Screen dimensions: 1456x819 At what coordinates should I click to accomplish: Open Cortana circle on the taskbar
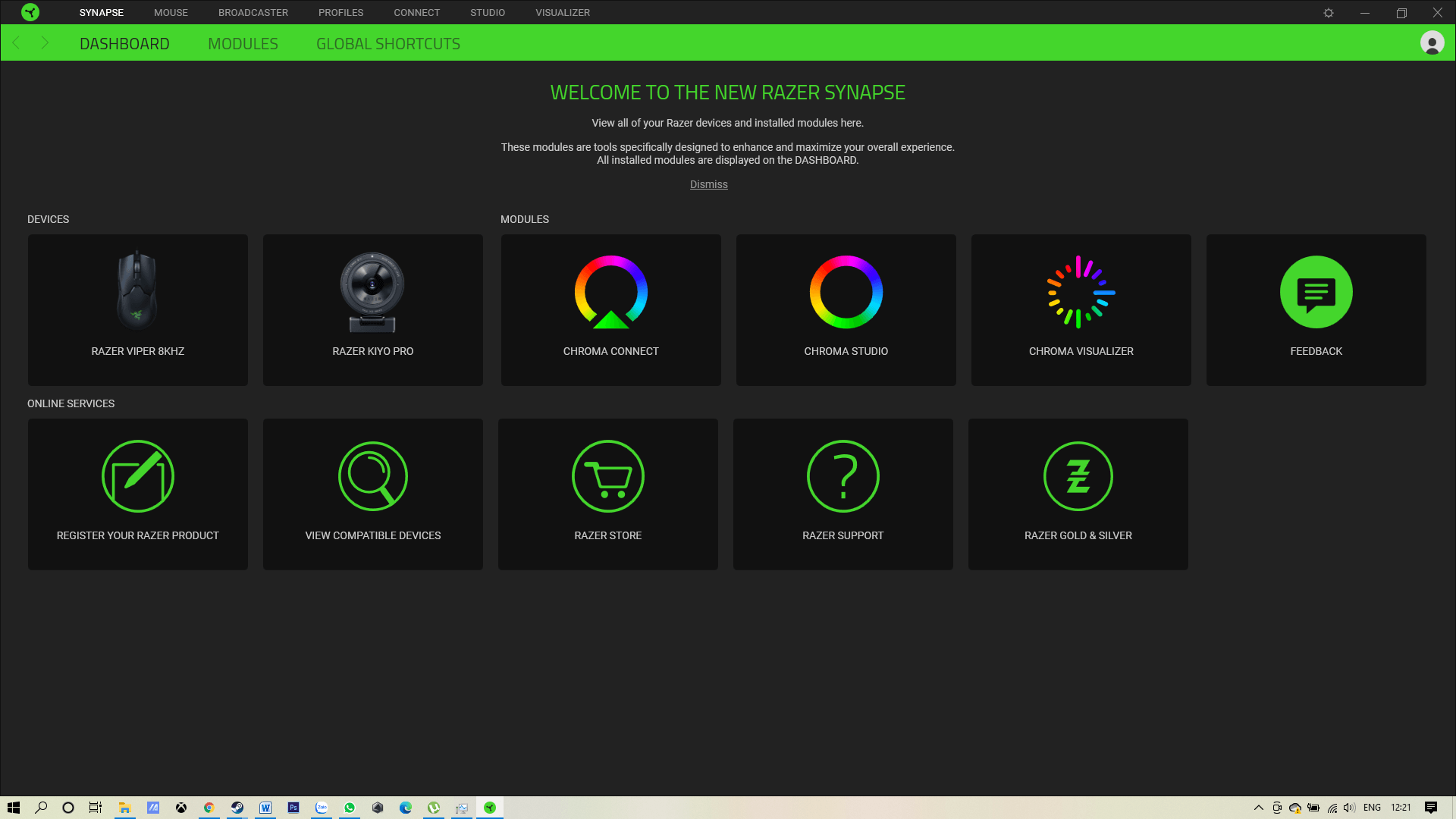click(x=68, y=808)
